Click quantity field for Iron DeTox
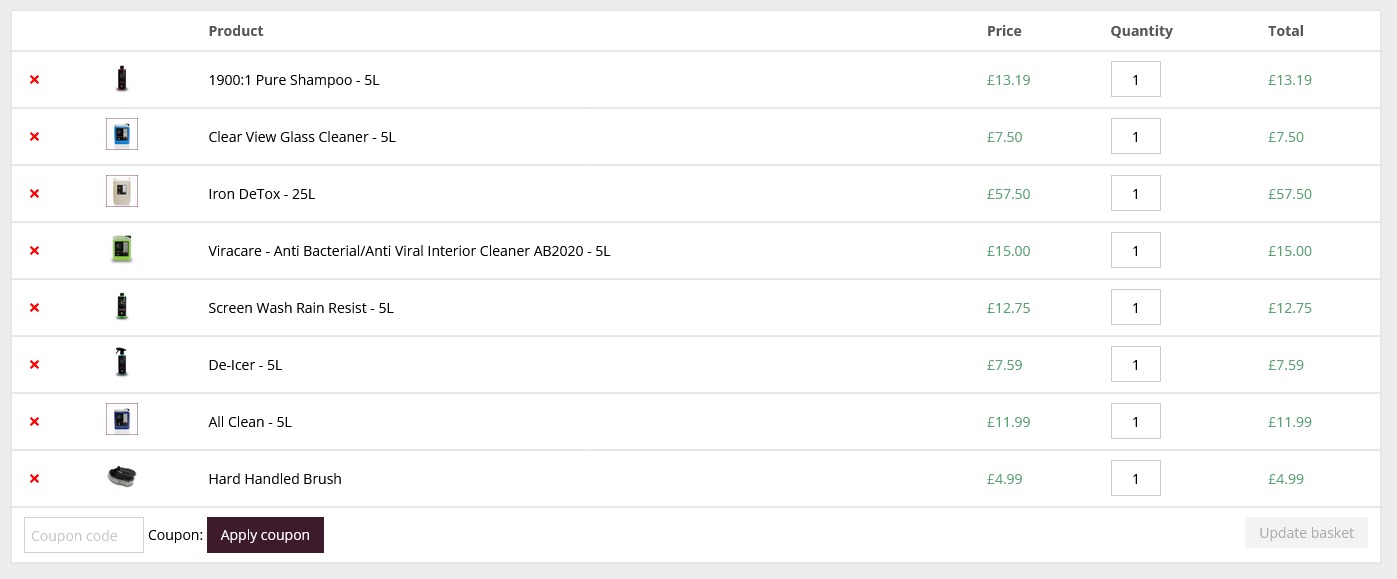 click(1135, 193)
